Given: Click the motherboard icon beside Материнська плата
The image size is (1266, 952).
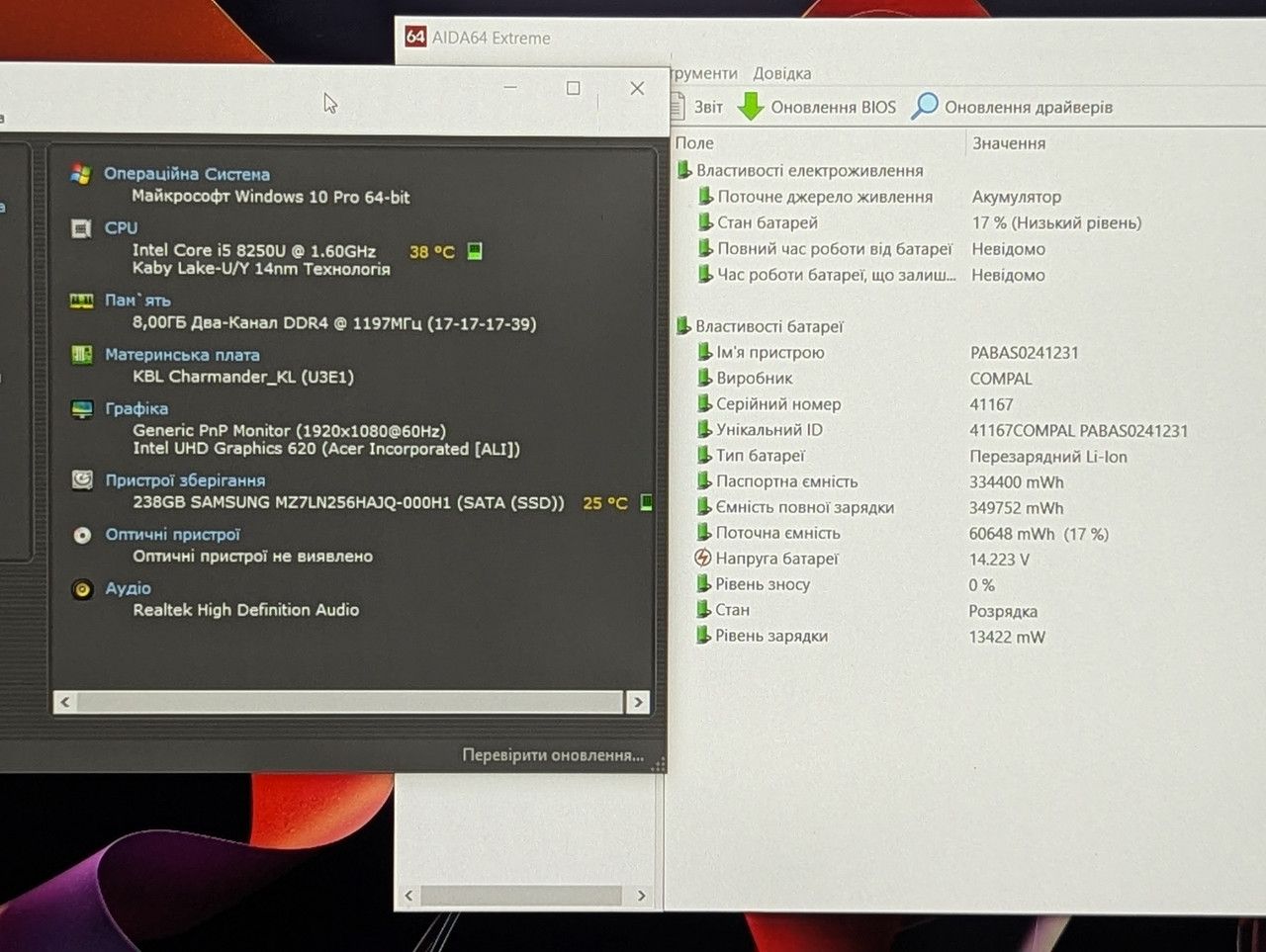Looking at the screenshot, I should pyautogui.click(x=82, y=355).
